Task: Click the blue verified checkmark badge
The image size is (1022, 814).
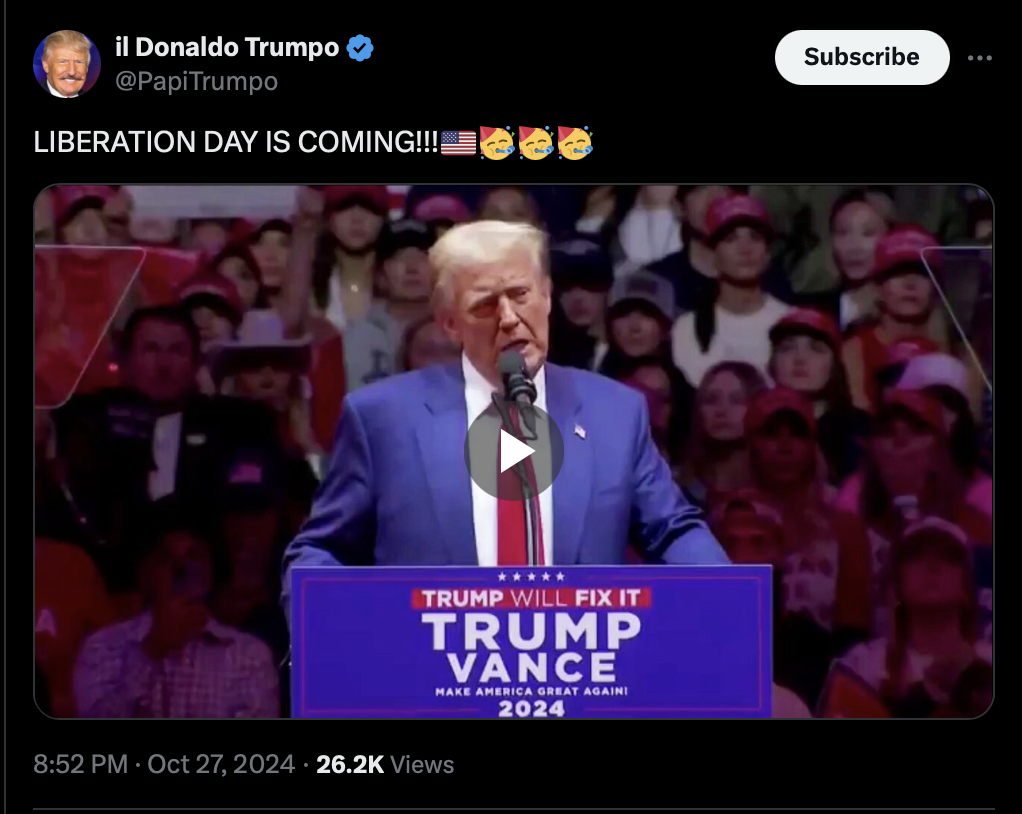Action: click(x=360, y=48)
